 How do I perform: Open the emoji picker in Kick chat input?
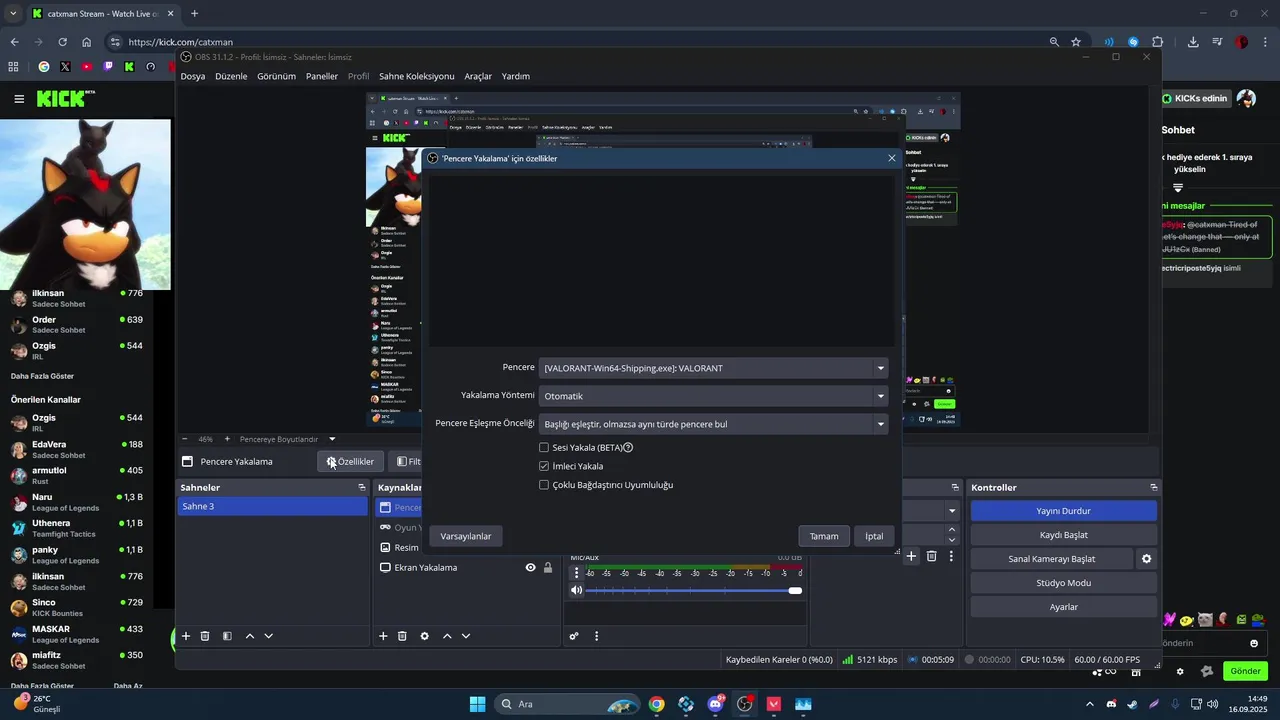click(1254, 643)
